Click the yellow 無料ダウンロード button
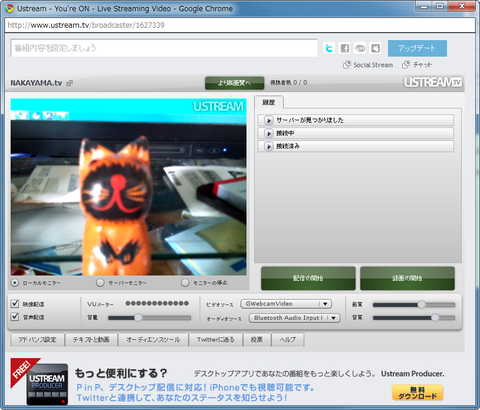Screen dimensions: 480x410 (x=417, y=393)
